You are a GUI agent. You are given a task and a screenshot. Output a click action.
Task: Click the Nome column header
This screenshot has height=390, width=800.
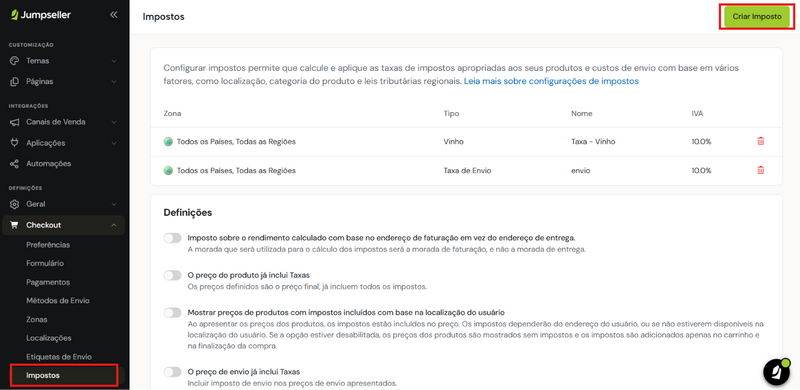[x=582, y=113]
